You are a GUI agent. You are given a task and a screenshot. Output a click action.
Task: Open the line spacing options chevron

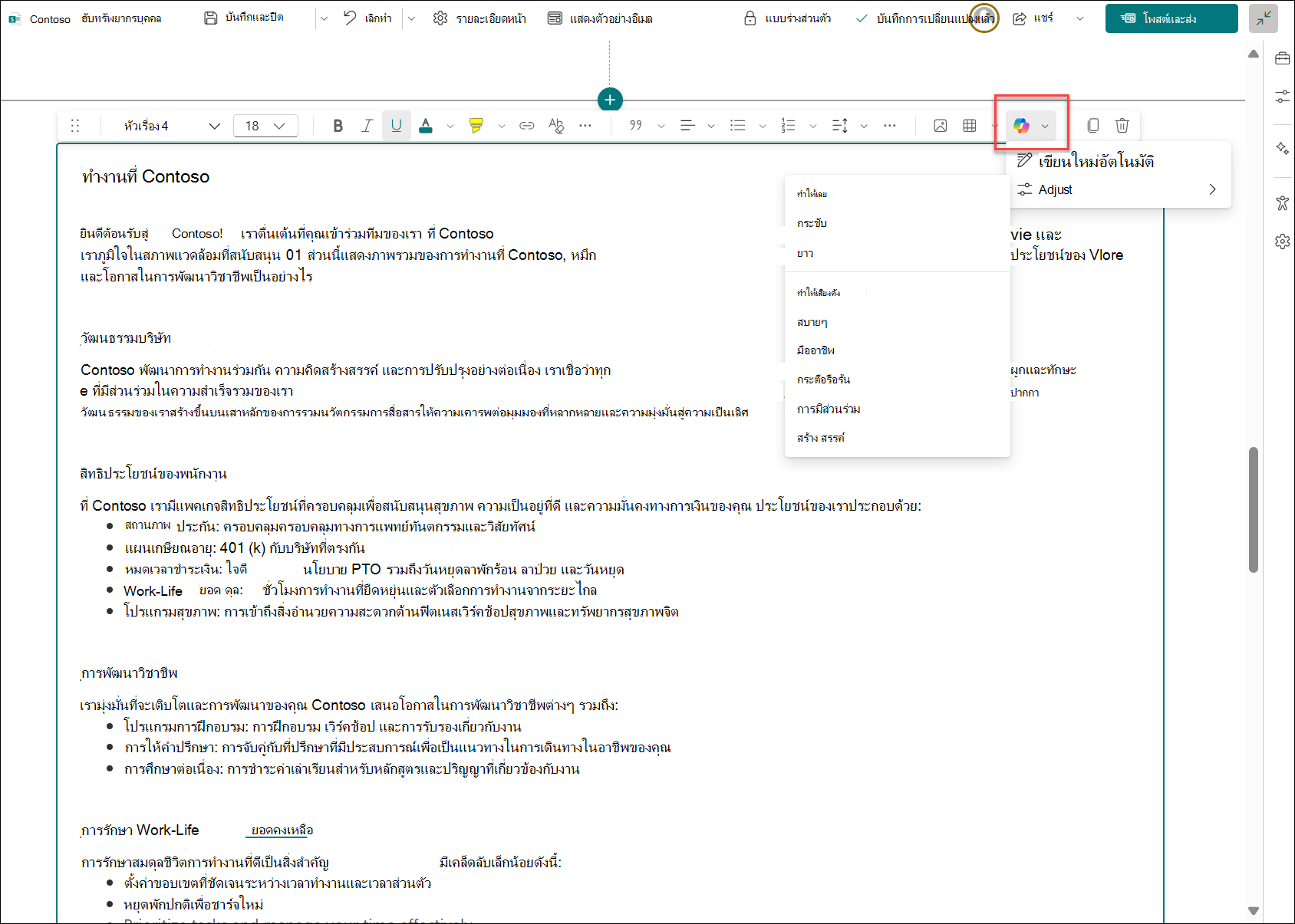tap(864, 126)
